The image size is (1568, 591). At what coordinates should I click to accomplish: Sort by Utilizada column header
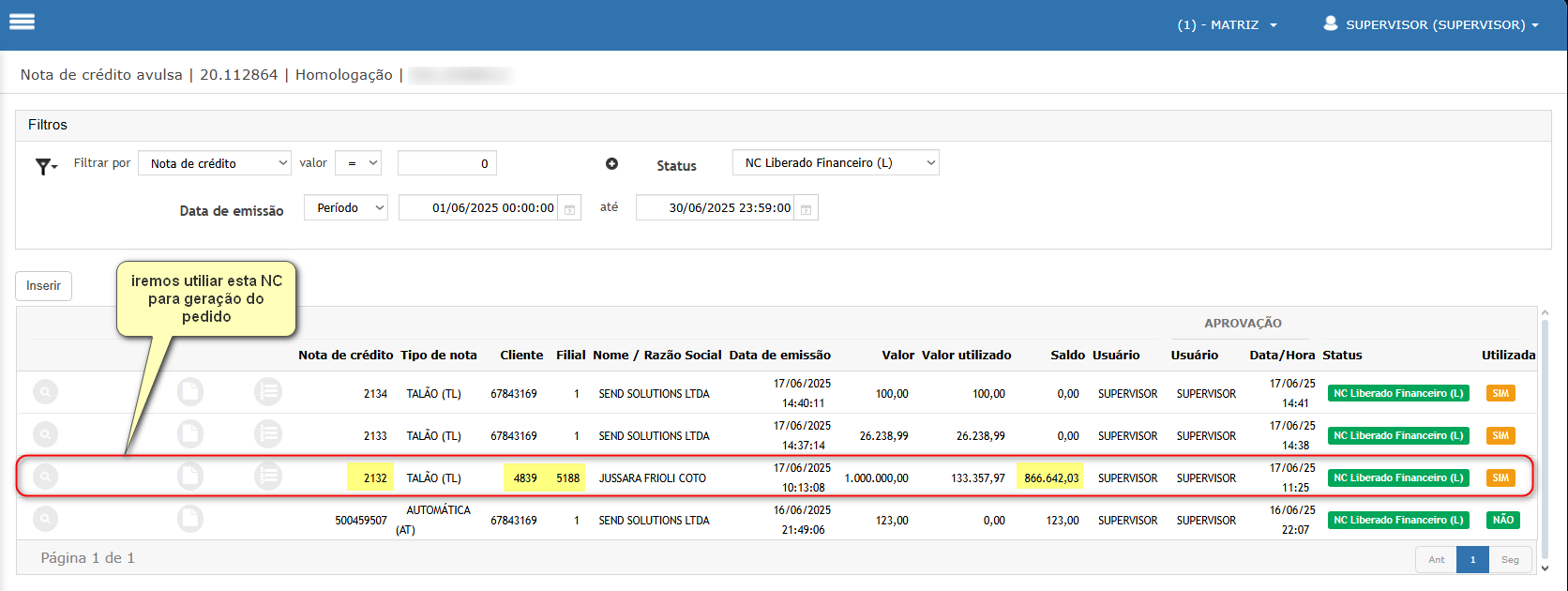click(1508, 356)
